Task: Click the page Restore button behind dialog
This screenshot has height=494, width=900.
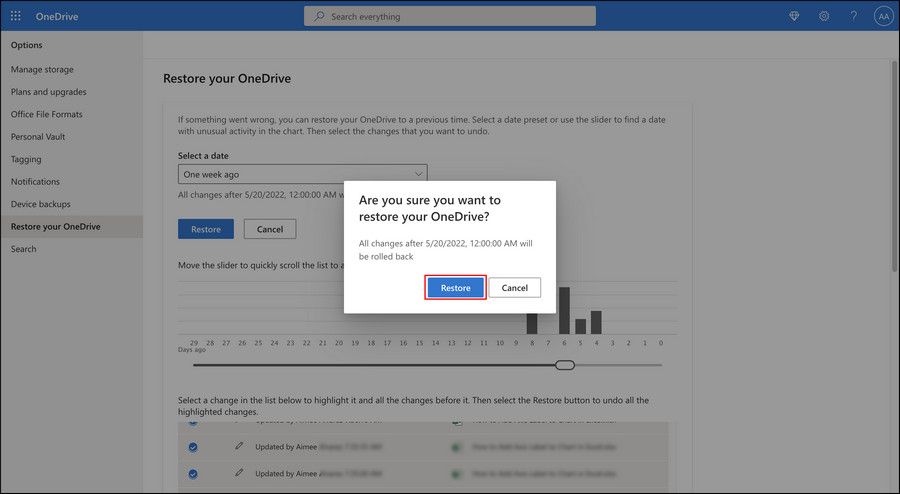Action: pos(205,229)
